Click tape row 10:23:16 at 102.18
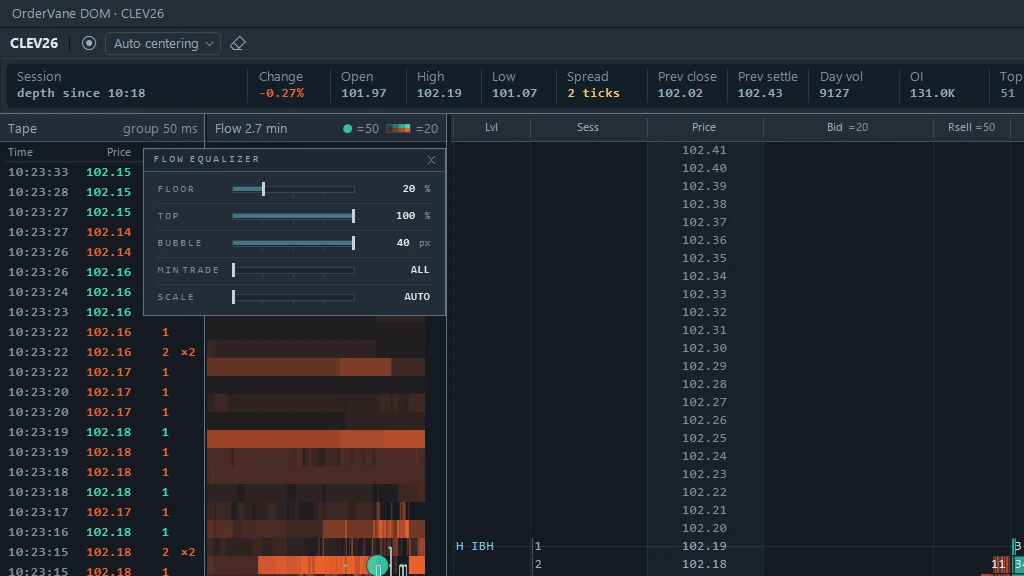 101,532
